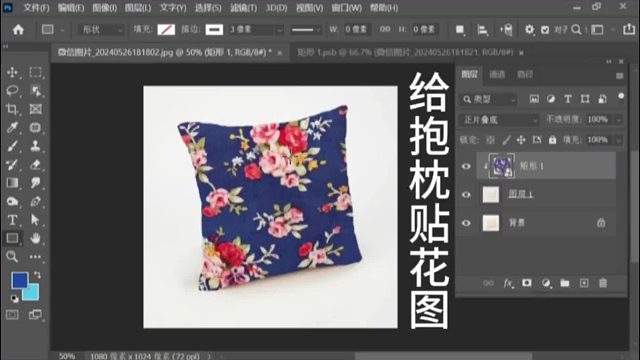Open path alignment options
This screenshot has height=360, width=640.
(x=482, y=29)
